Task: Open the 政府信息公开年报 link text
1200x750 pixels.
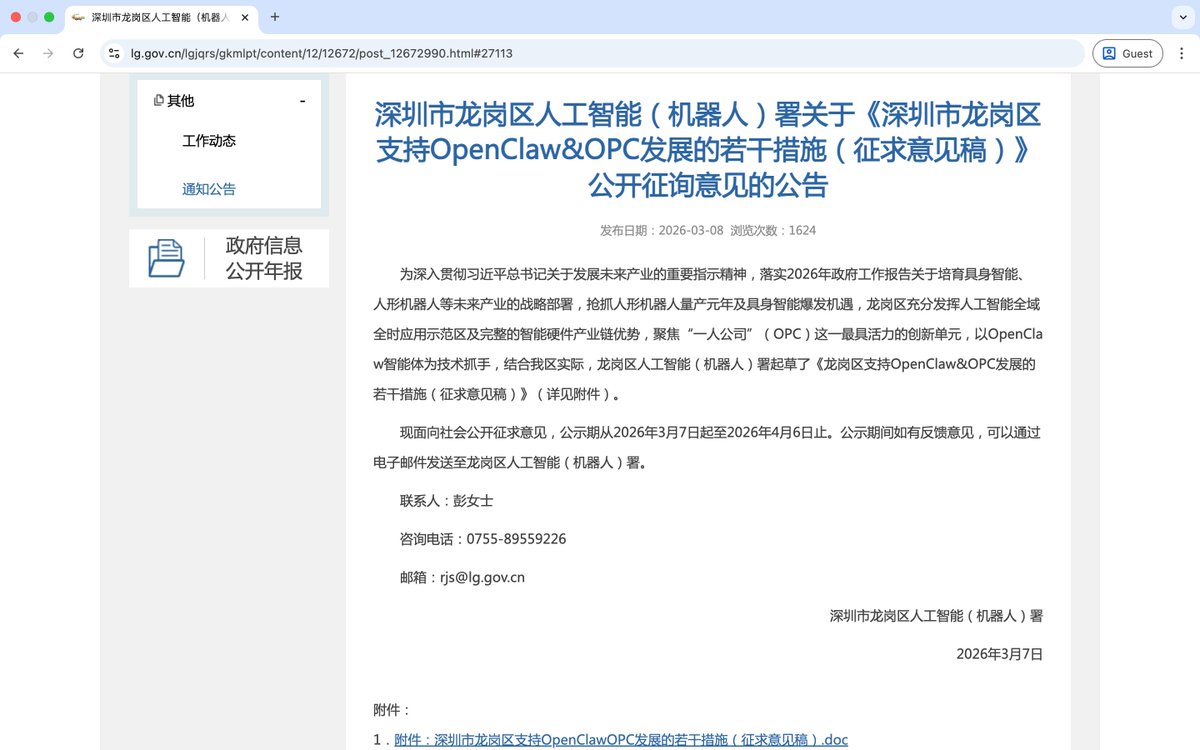Action: tap(264, 258)
